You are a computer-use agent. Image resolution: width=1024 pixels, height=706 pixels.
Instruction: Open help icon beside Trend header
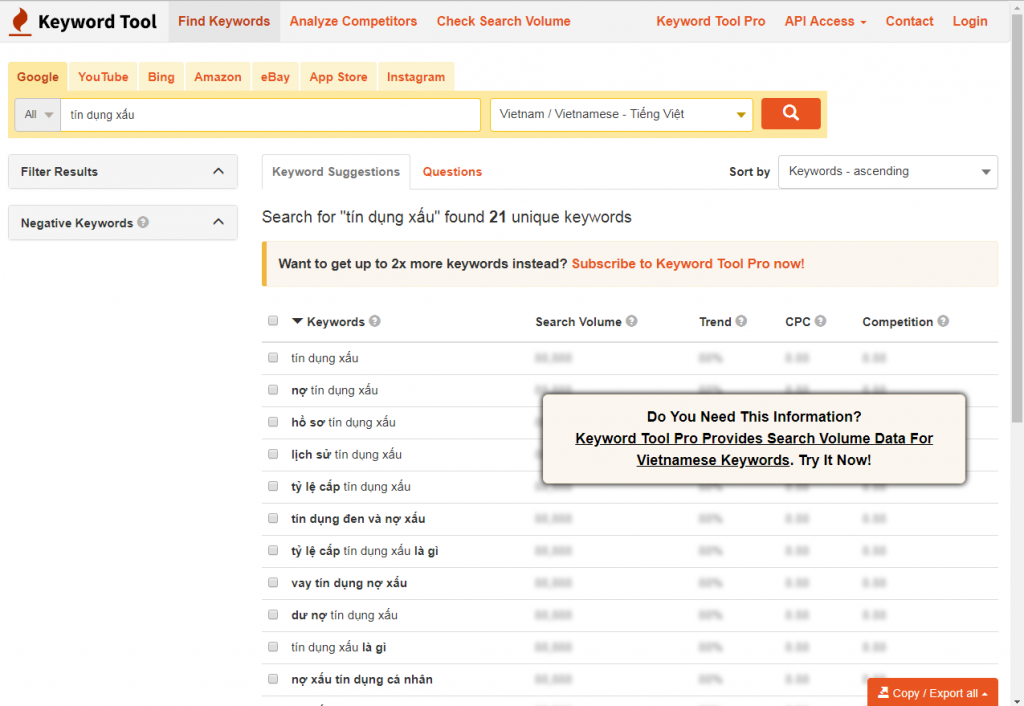[741, 321]
